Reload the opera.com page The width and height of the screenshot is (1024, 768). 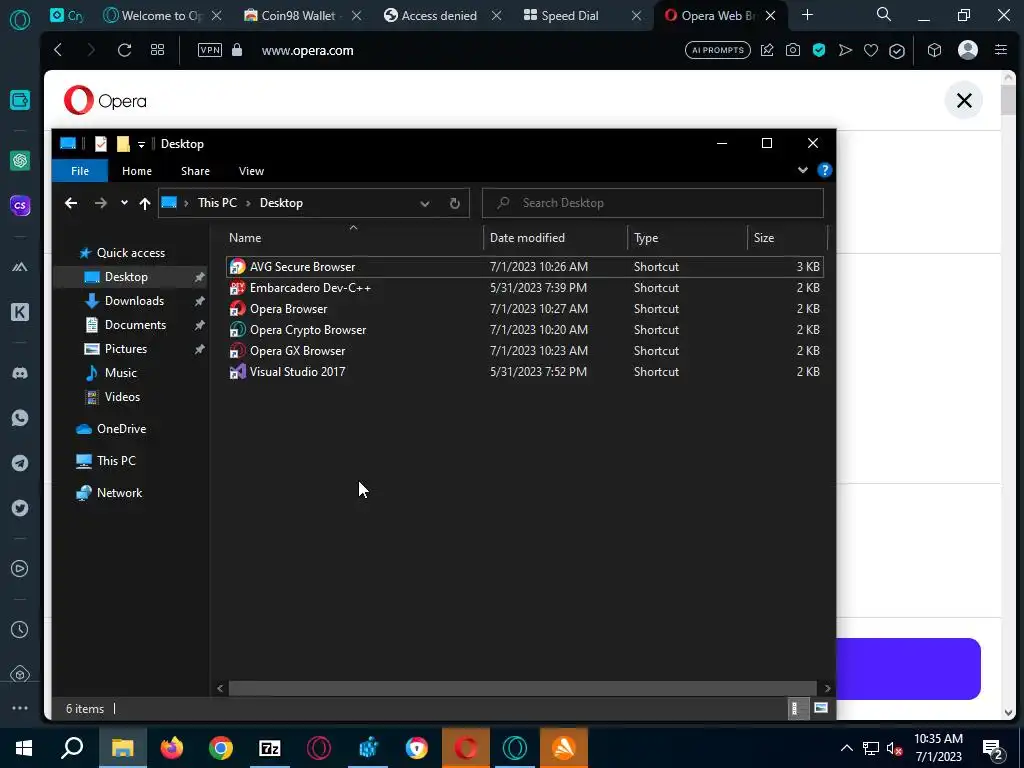(x=124, y=50)
